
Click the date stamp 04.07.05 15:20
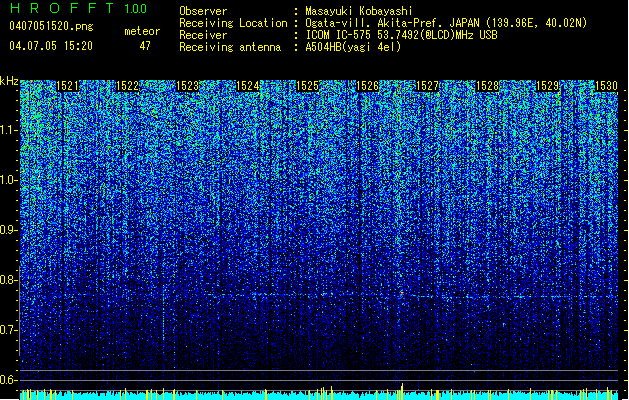click(x=51, y=46)
